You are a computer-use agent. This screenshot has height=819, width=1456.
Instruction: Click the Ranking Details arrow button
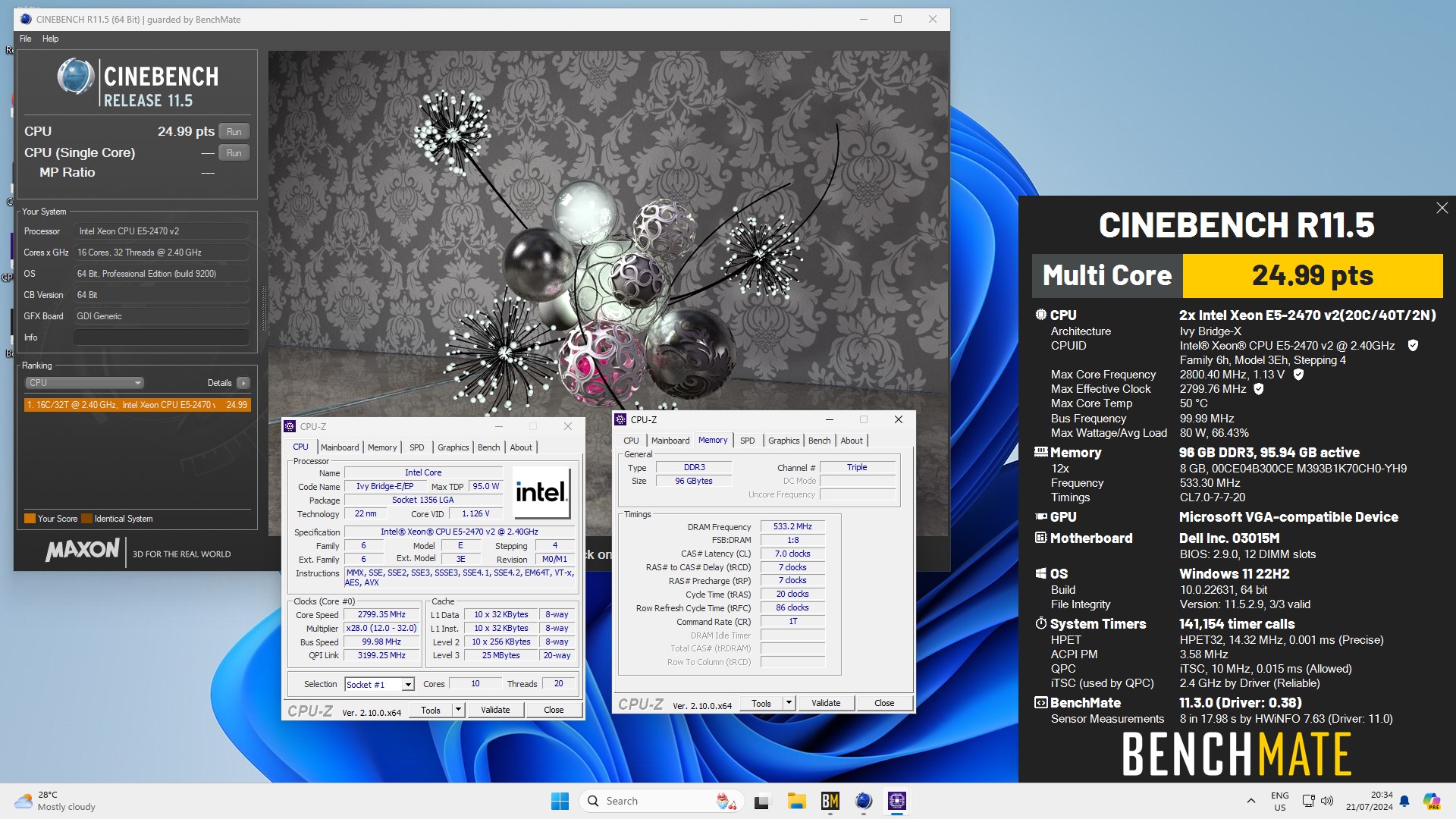click(x=243, y=383)
